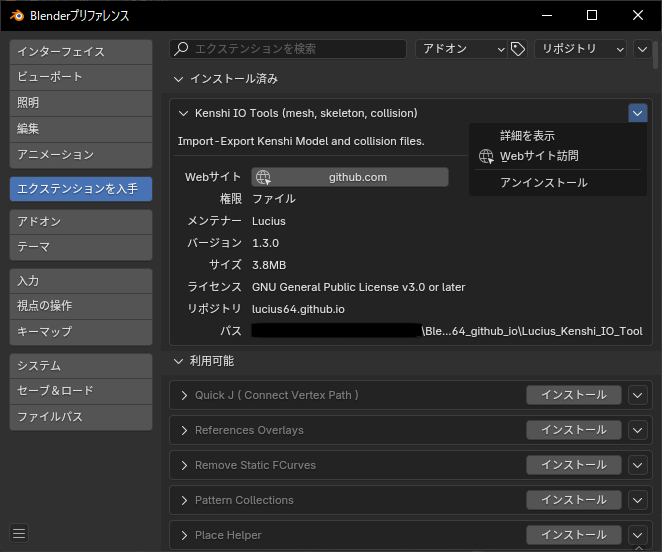662x552 pixels.
Task: Open options dropdown for Quick J
Action: pos(638,395)
